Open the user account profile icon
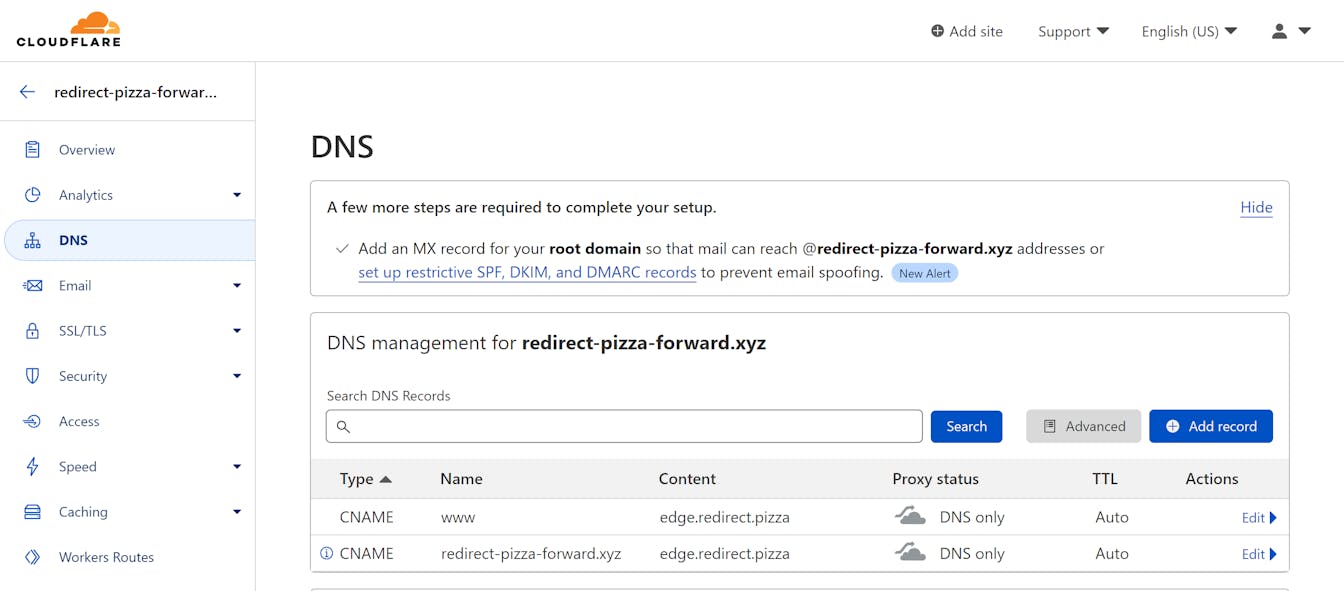 (1279, 31)
